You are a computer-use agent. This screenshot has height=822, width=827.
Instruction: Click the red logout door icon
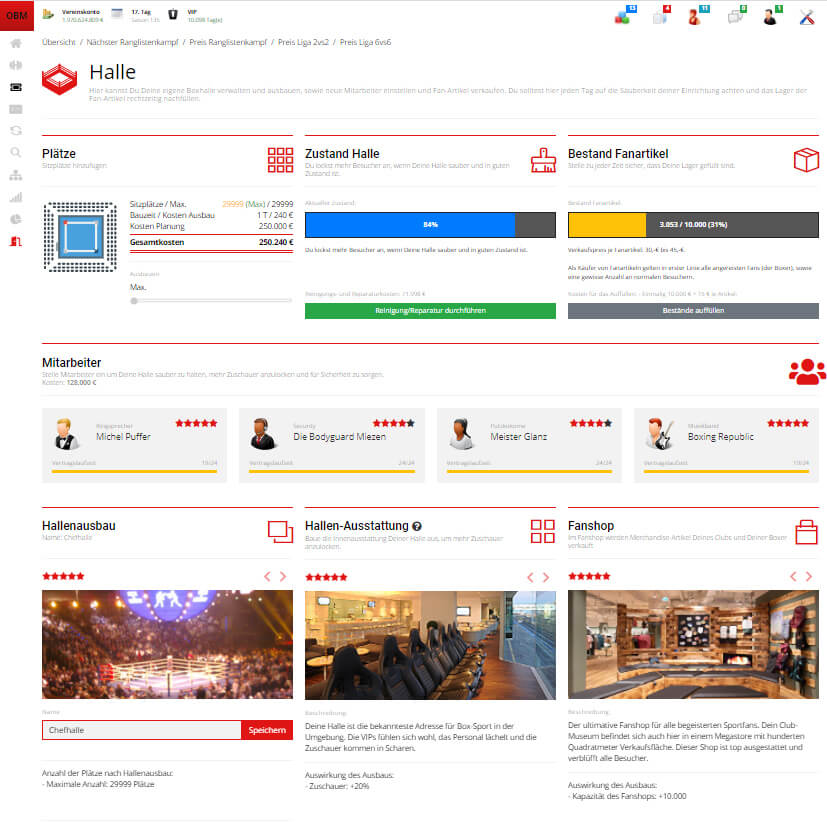pyautogui.click(x=16, y=241)
